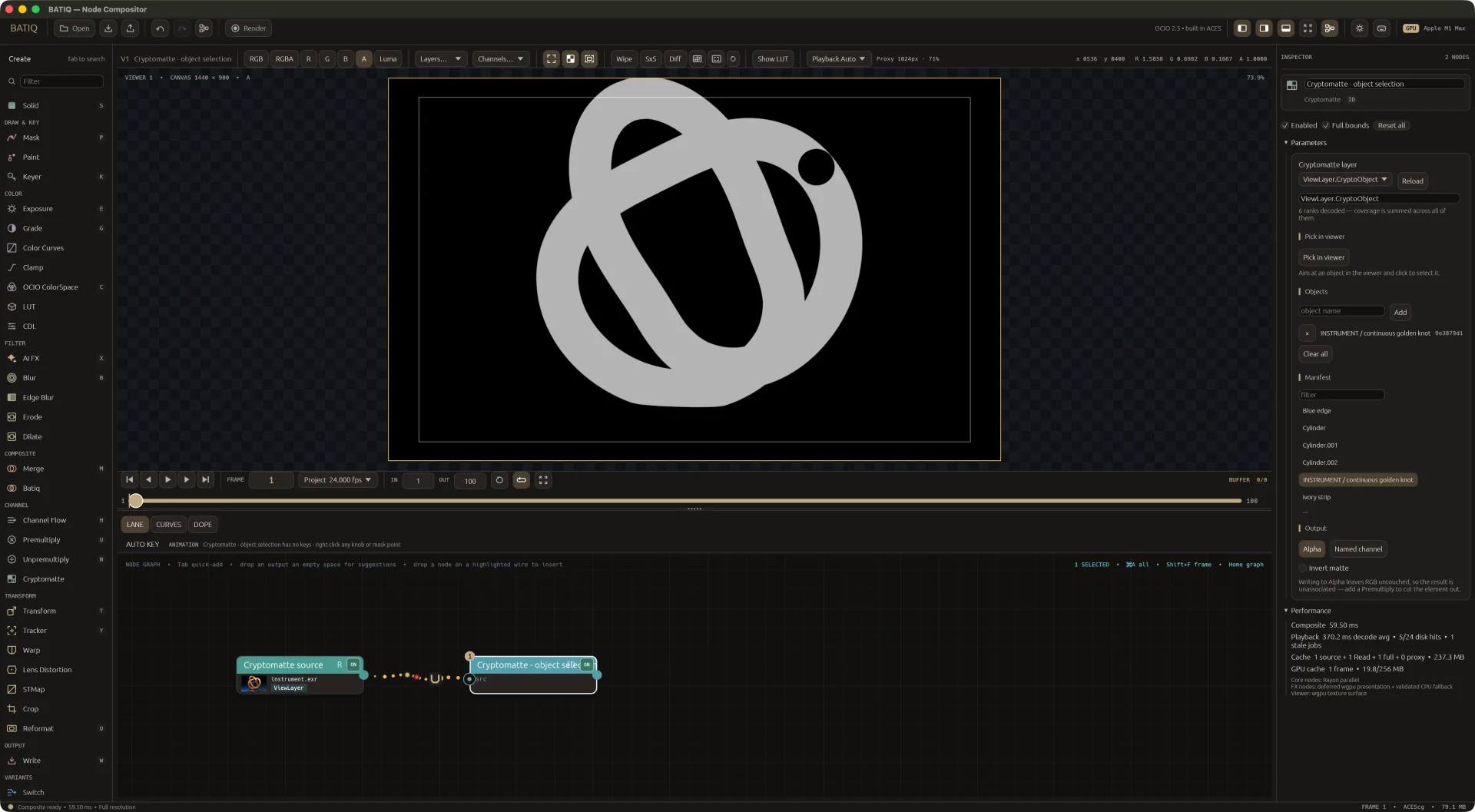Viewport: 1475px width, 812px height.
Task: Add an Exposure node
Action: 55,209
